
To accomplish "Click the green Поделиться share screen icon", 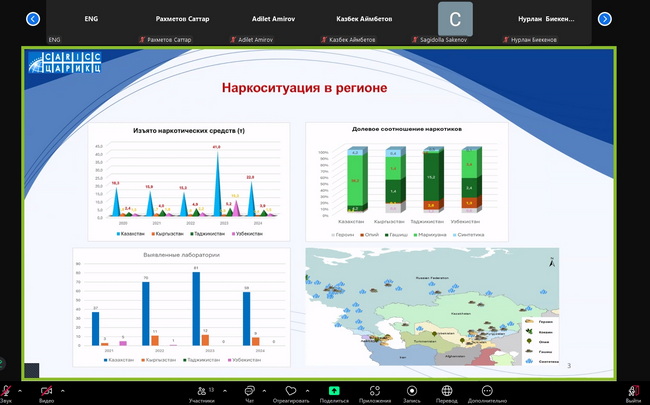I will [x=334, y=391].
